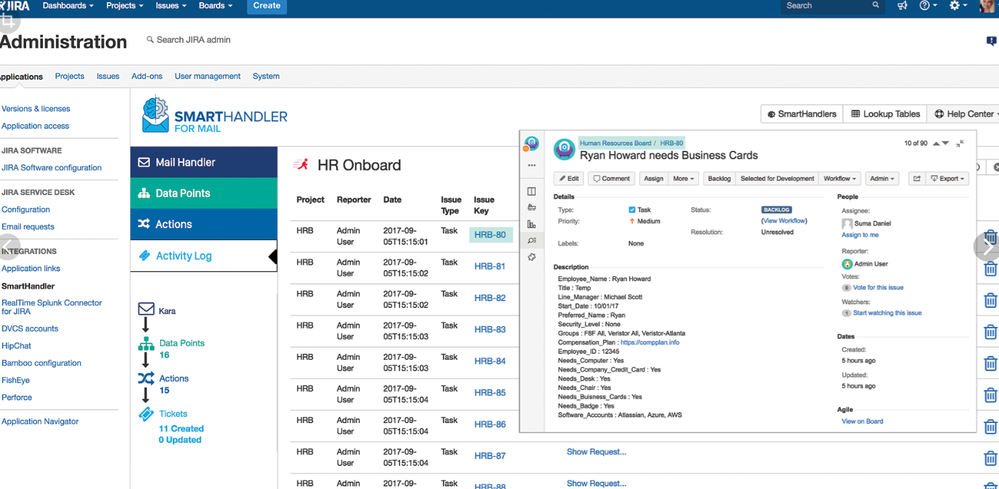Open the board columns icon in the issue sidebar
Image resolution: width=999 pixels, height=489 pixels.
(532, 192)
